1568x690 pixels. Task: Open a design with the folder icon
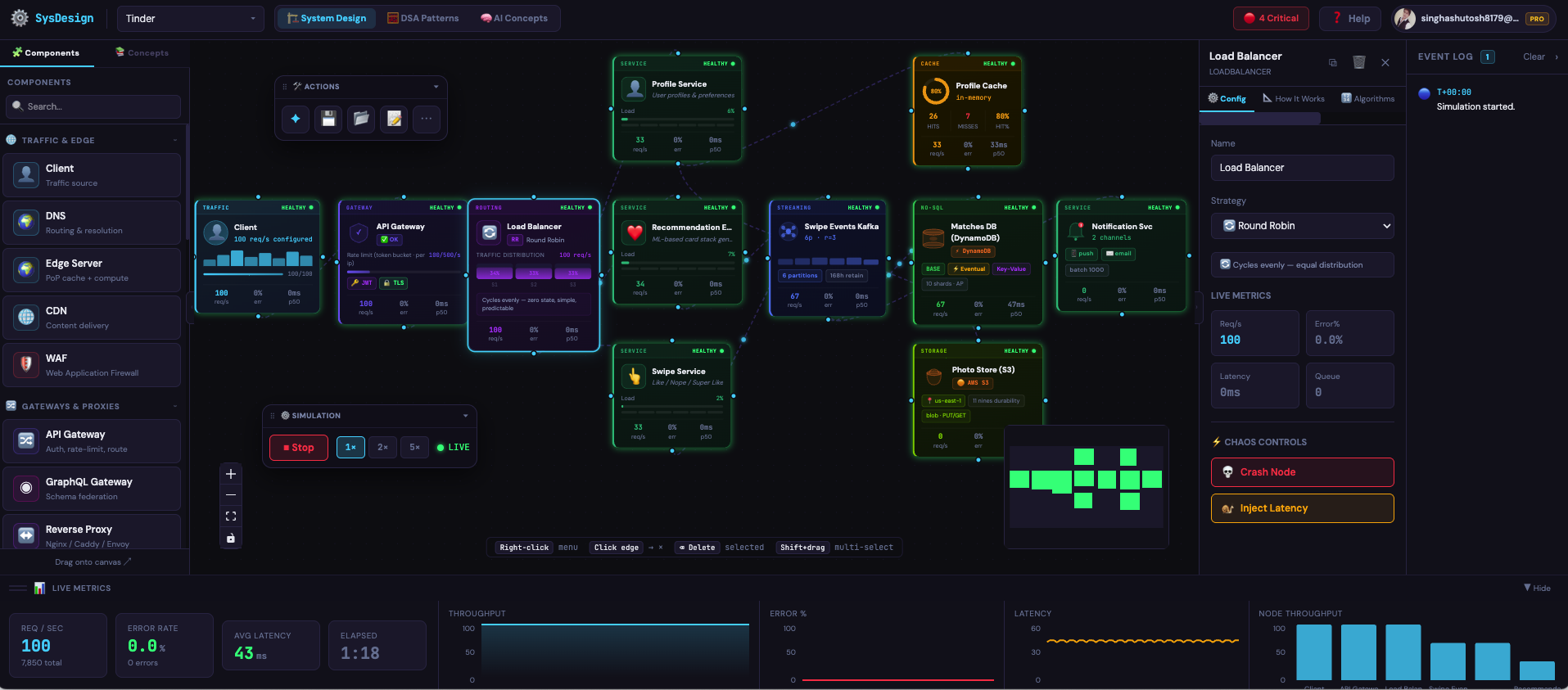click(361, 119)
